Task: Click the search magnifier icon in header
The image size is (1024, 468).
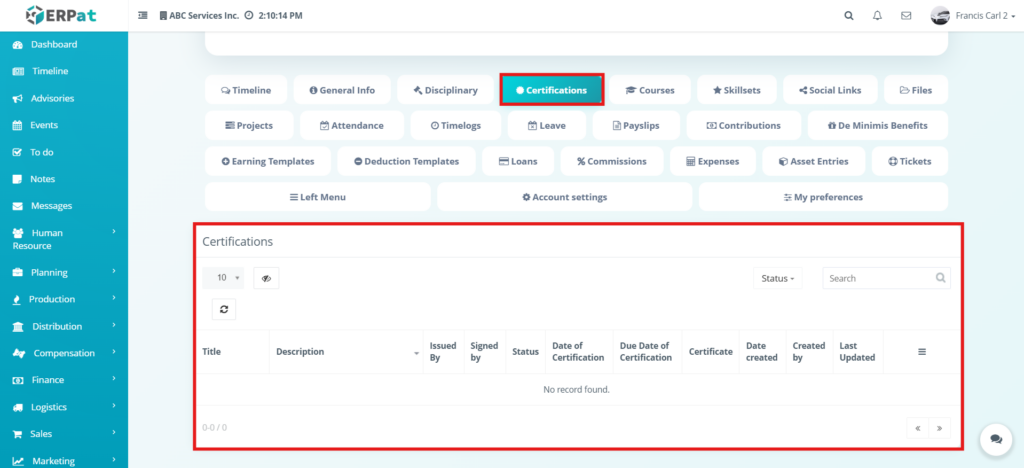Action: tap(849, 16)
